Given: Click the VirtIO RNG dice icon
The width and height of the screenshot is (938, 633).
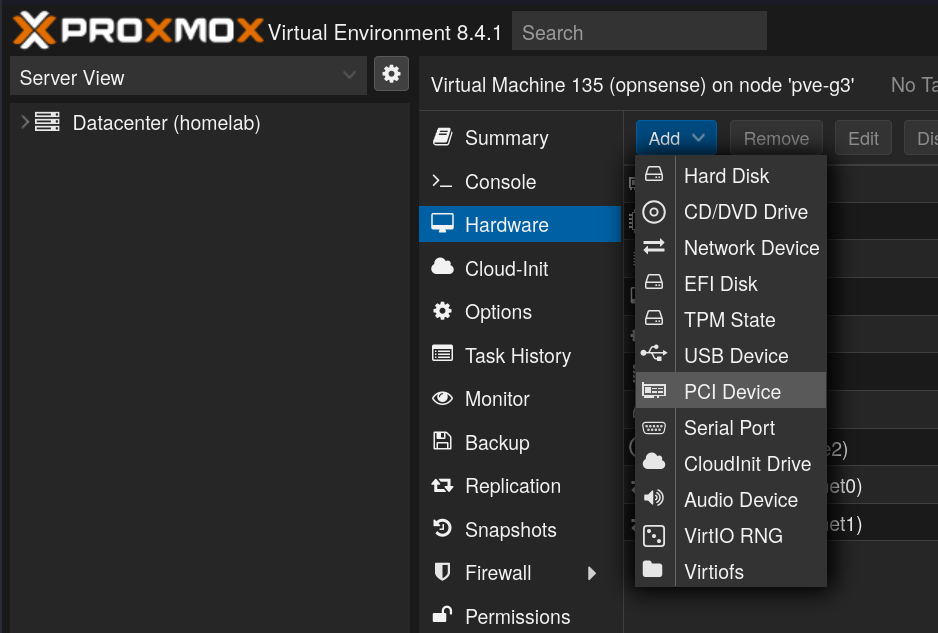Looking at the screenshot, I should 654,536.
